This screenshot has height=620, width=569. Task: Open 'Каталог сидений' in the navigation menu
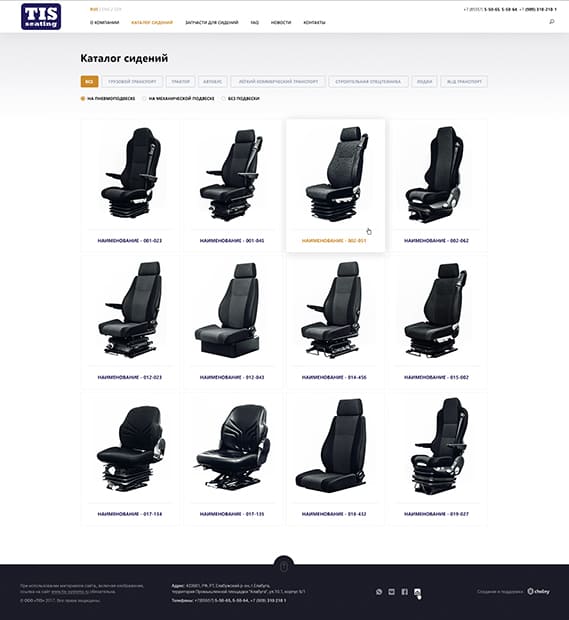pyautogui.click(x=152, y=23)
